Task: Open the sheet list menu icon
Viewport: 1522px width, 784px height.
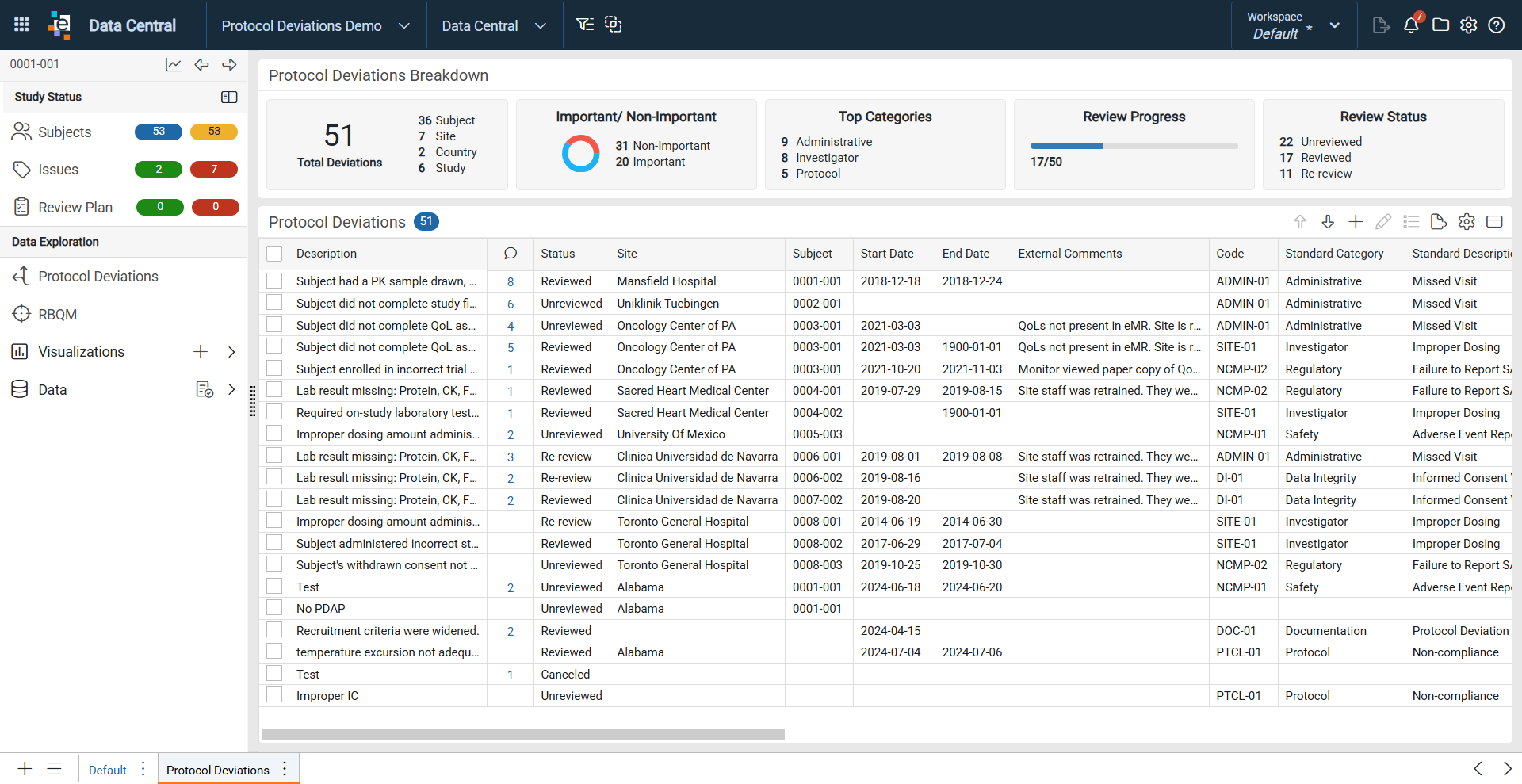Action: point(54,769)
